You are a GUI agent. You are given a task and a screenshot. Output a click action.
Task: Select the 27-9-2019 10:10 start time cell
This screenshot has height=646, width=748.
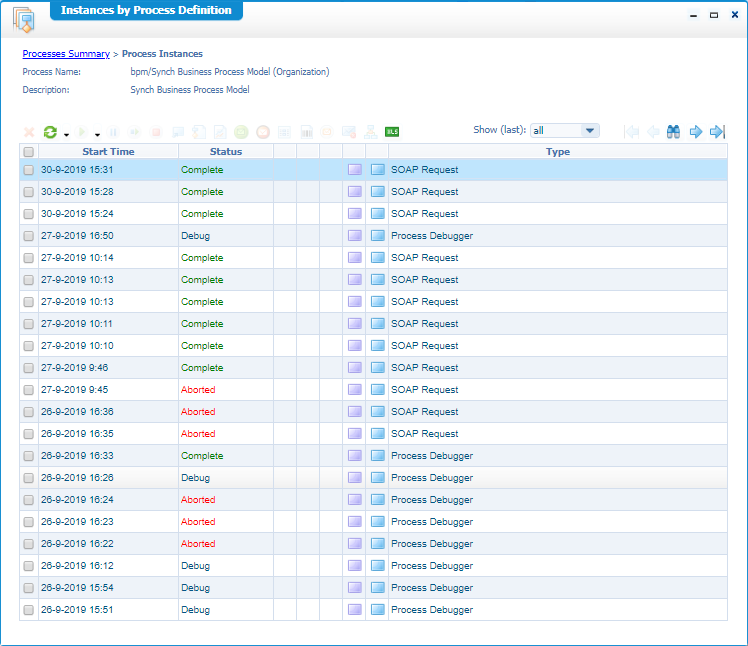[x=108, y=345]
